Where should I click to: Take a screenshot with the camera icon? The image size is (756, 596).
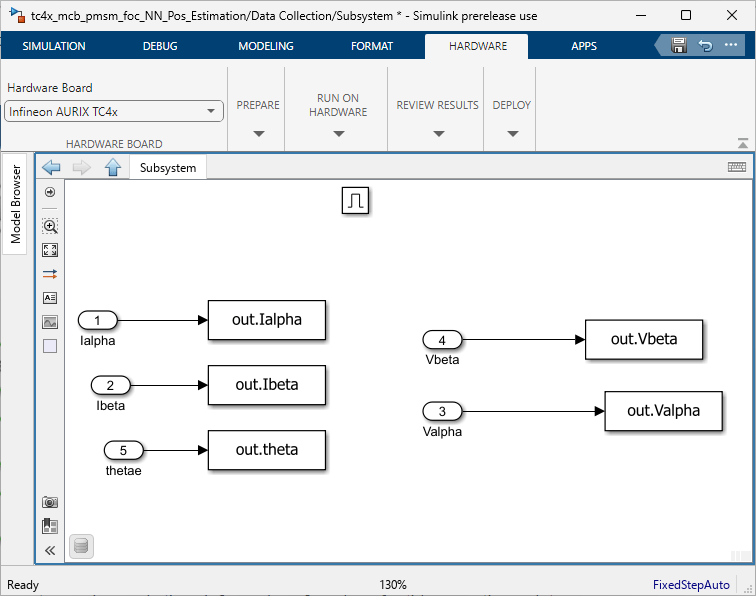(50, 502)
